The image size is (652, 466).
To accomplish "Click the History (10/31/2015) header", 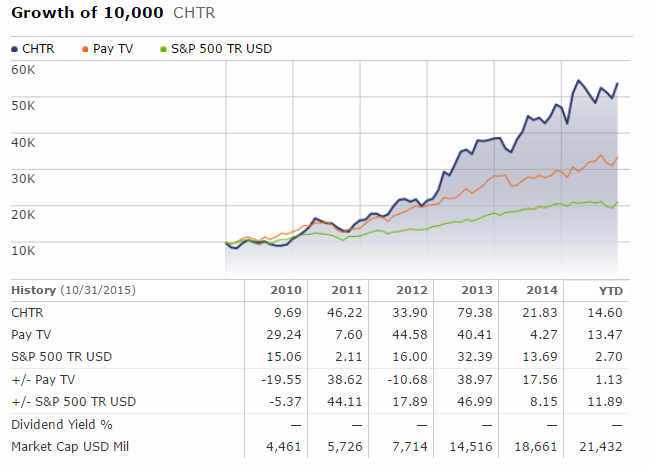I will pos(73,290).
